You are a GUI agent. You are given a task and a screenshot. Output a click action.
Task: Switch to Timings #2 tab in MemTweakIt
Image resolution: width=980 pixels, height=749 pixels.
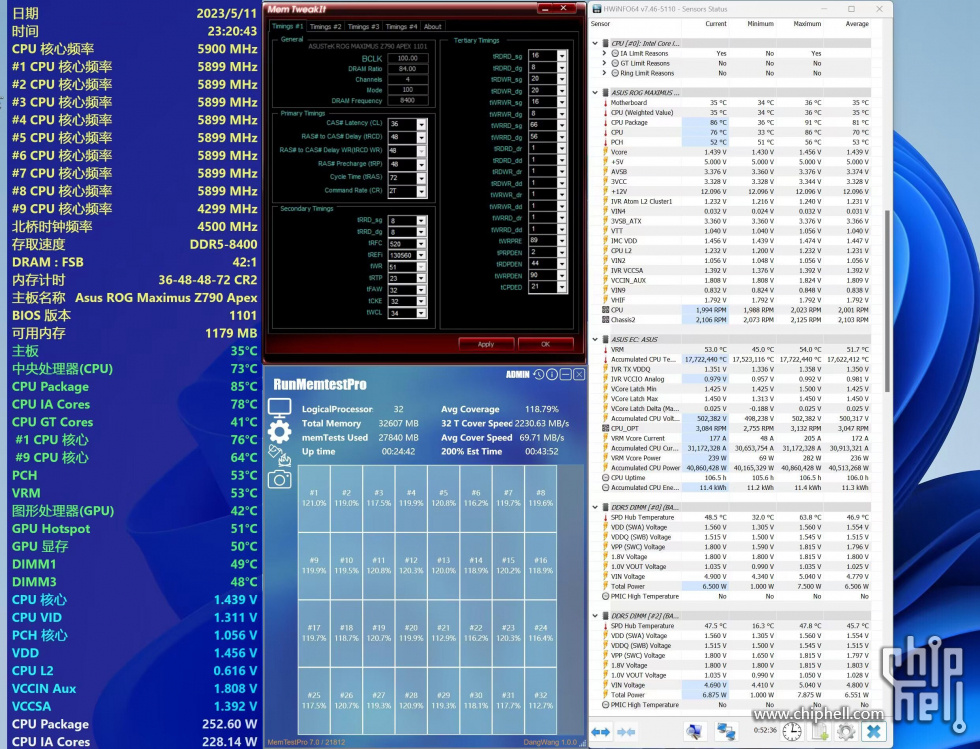[x=326, y=27]
